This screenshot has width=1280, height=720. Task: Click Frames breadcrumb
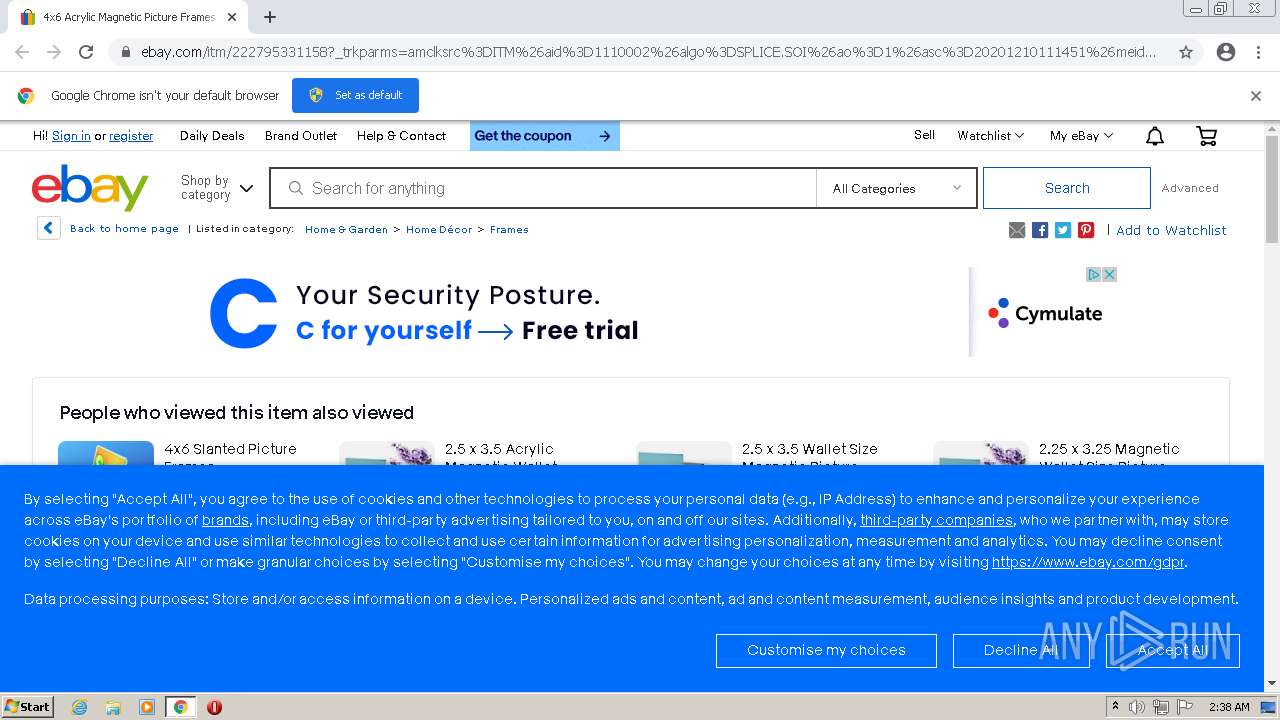tap(509, 229)
